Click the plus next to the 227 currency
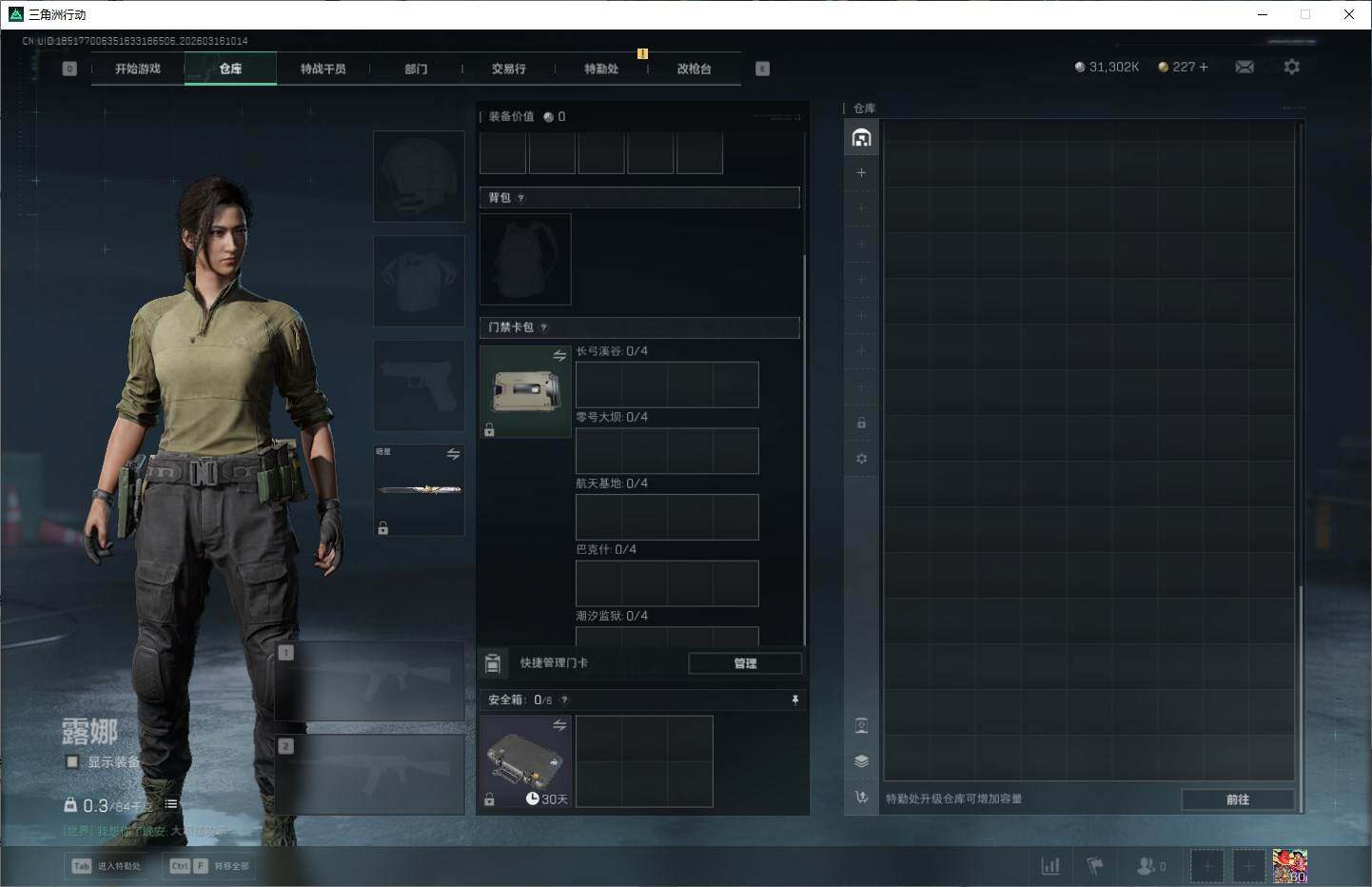Viewport: 1372px width, 887px height. 1204,67
